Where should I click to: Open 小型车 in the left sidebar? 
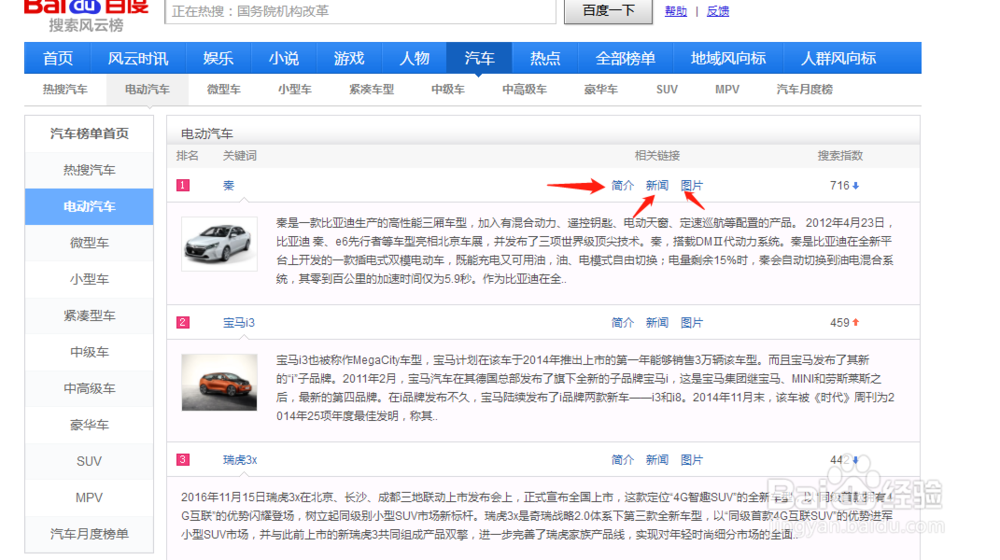pos(89,279)
